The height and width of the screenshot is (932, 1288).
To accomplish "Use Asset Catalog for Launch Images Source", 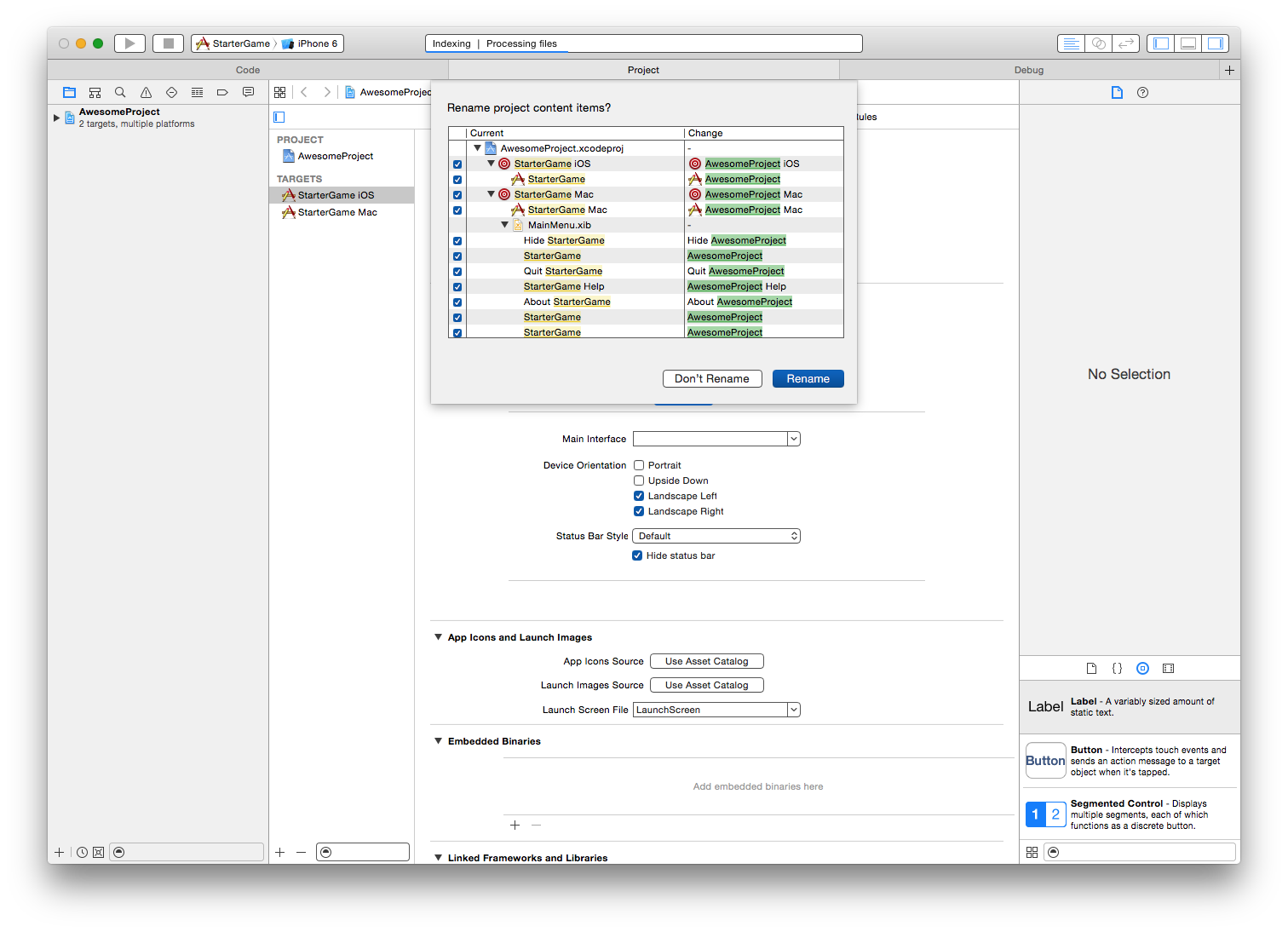I will pyautogui.click(x=706, y=685).
